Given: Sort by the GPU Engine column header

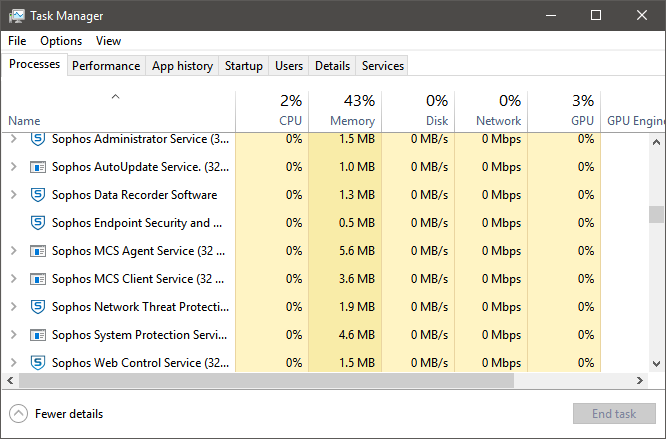Looking at the screenshot, I should (634, 112).
